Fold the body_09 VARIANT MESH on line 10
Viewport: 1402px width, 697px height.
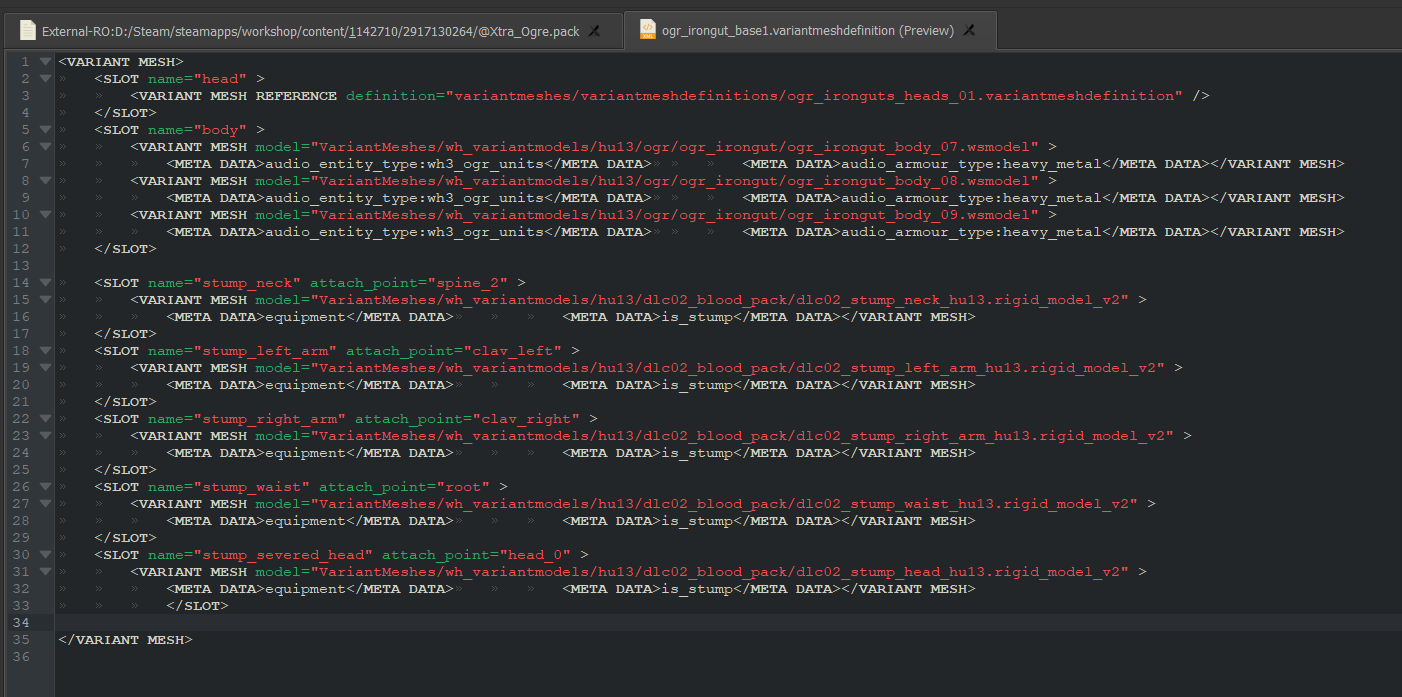pyautogui.click(x=45, y=214)
